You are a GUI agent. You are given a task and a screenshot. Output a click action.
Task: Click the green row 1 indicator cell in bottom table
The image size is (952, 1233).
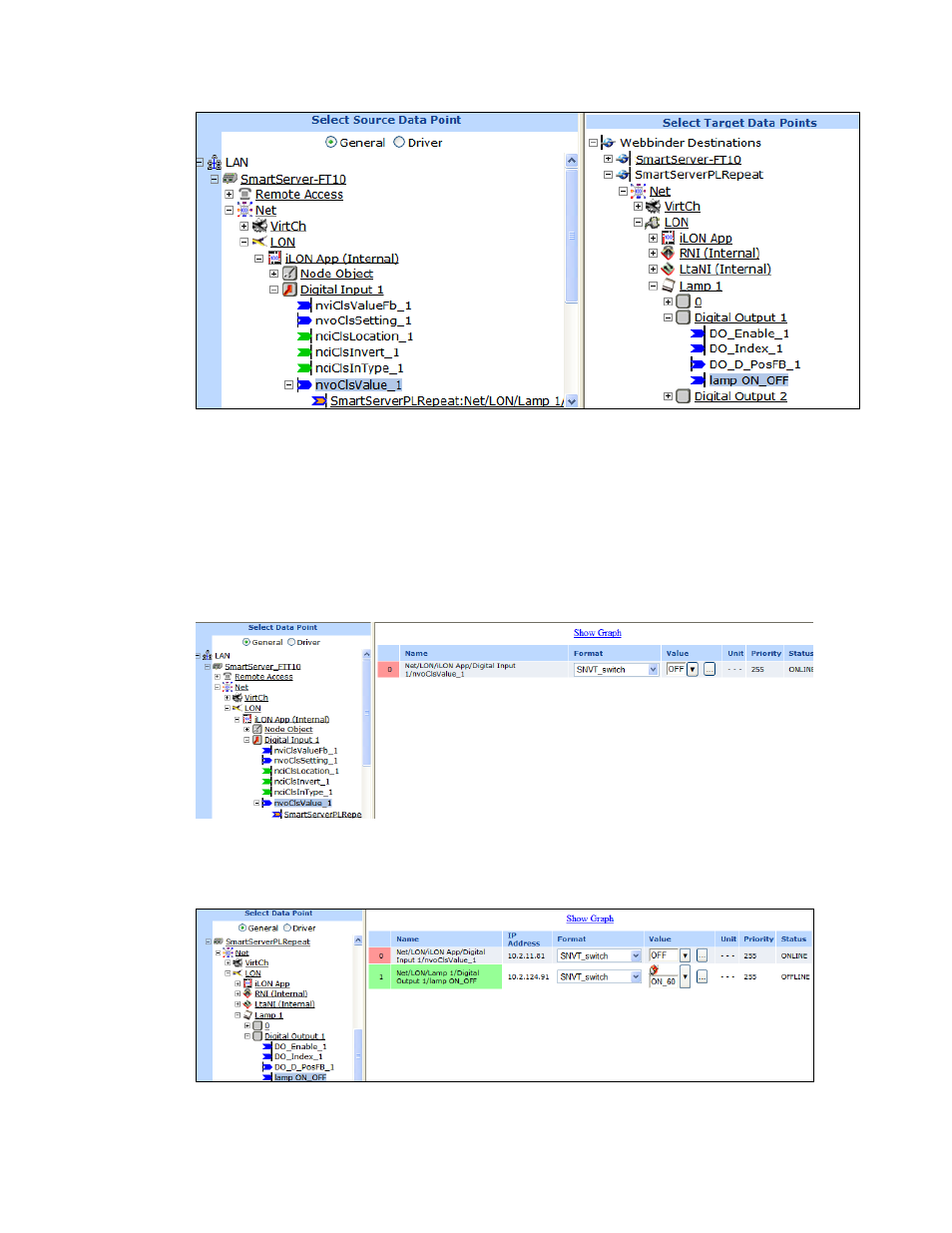pos(380,977)
